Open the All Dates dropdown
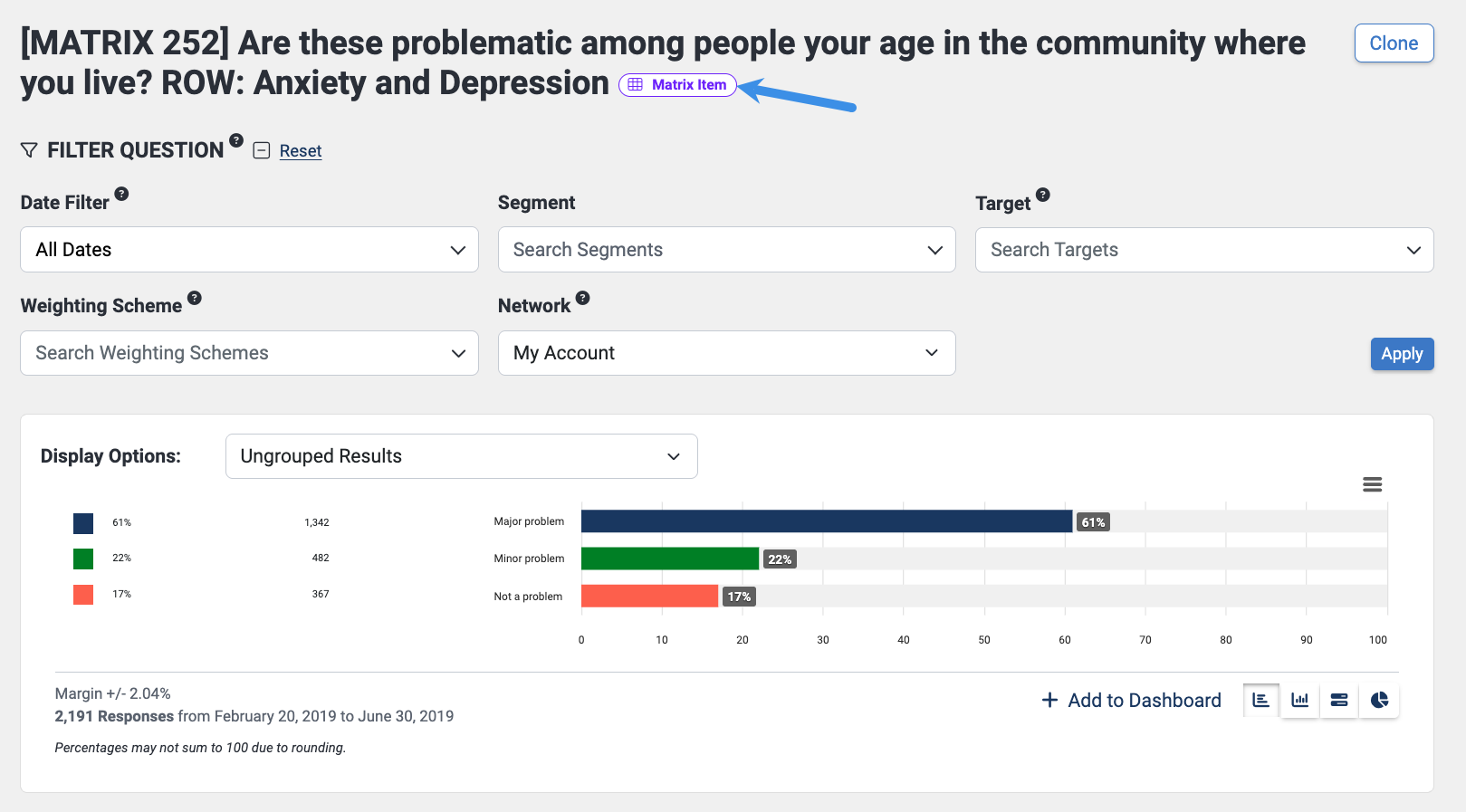 [249, 250]
